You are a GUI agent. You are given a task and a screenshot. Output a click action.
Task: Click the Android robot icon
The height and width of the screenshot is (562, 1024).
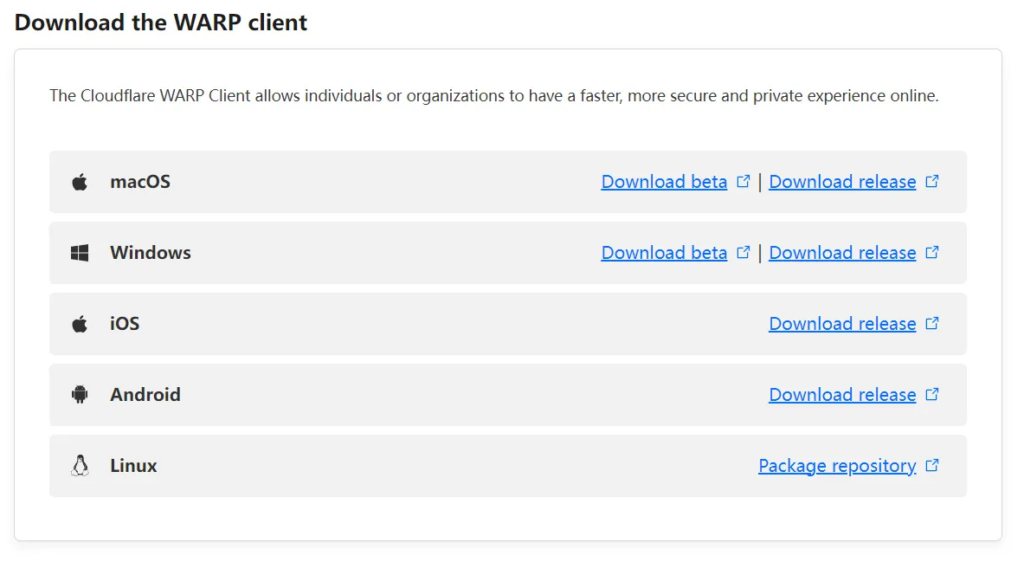point(80,395)
